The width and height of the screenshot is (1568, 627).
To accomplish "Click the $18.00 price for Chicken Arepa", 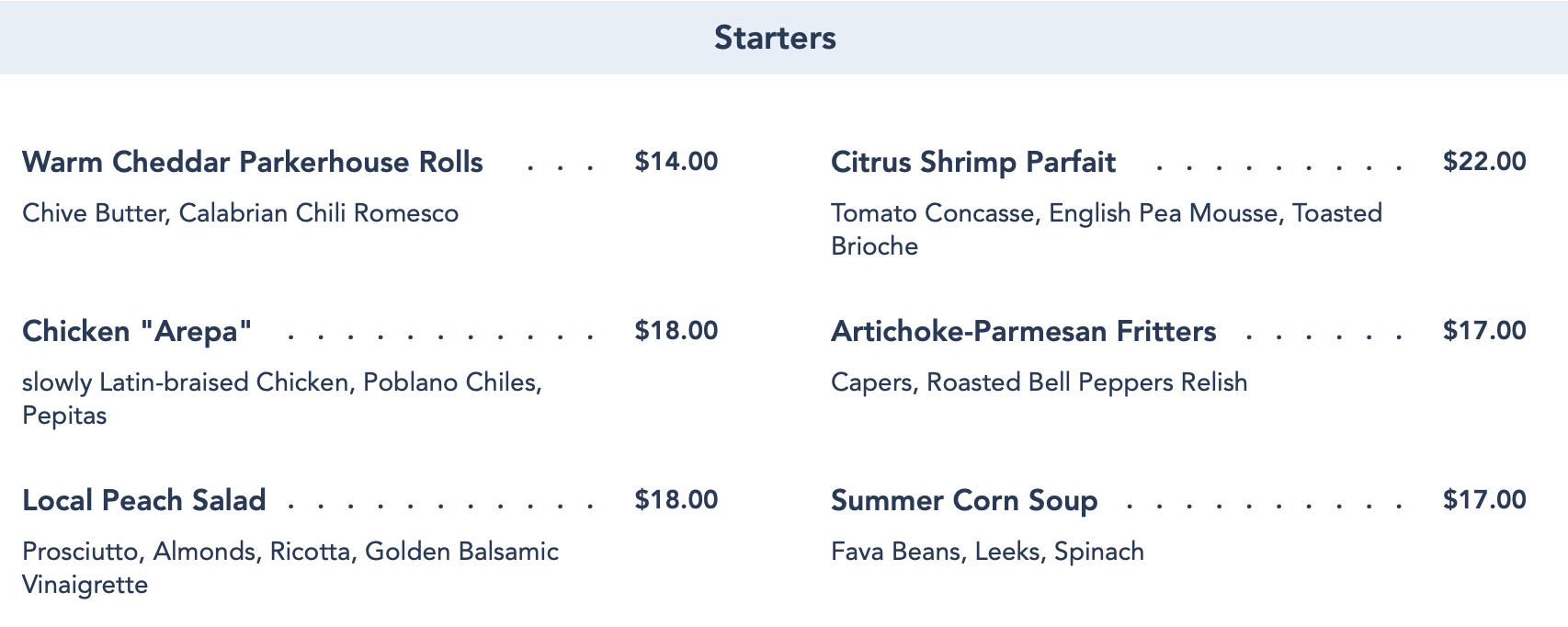I will 676,331.
